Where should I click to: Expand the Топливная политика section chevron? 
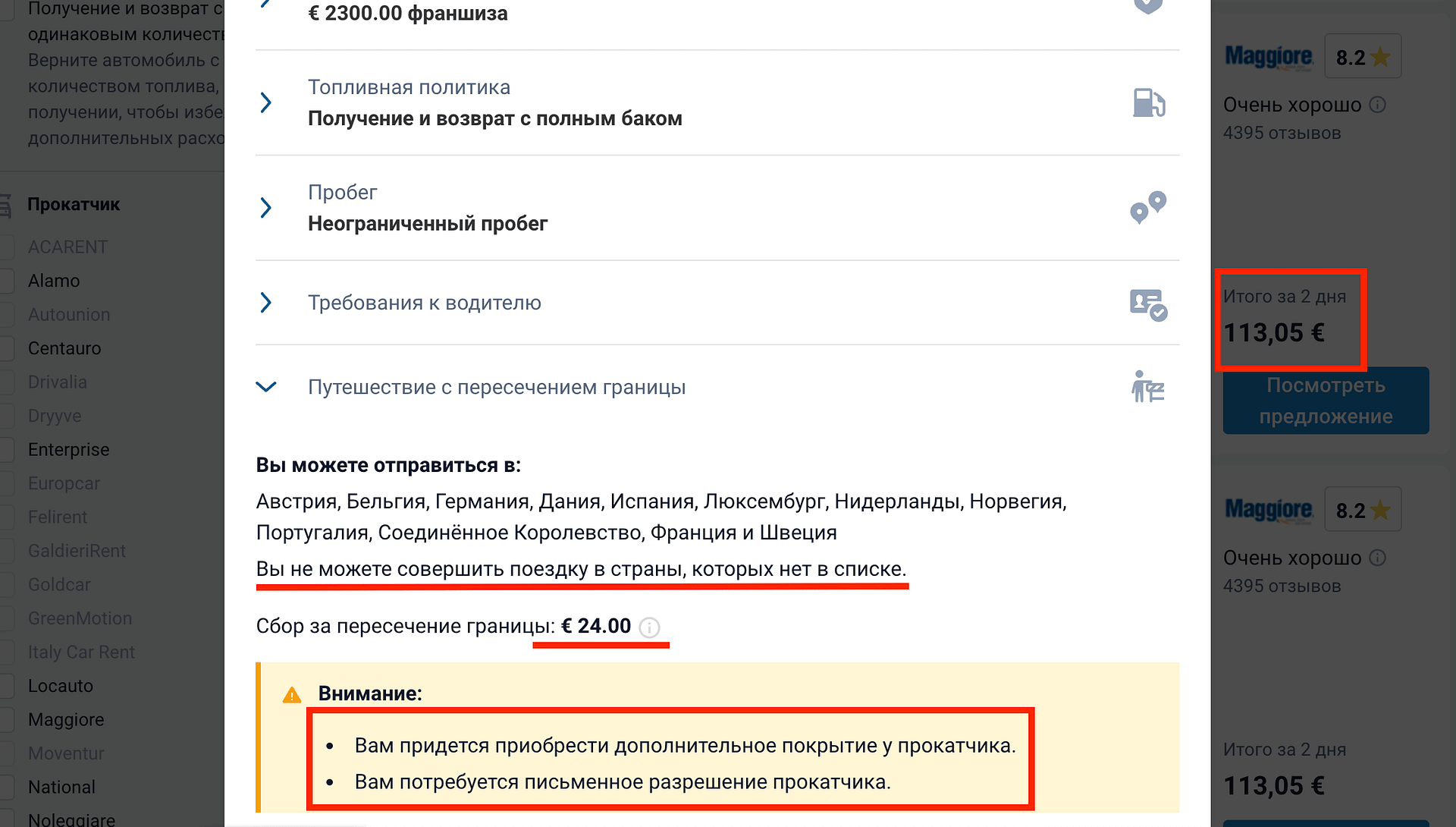265,102
